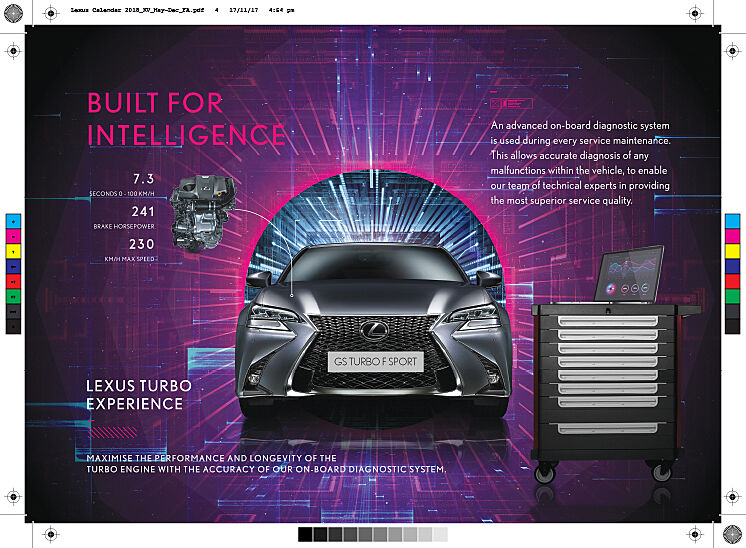Click the "SECONDS 0 - 100 KM/H" caption
The width and height of the screenshot is (746, 548).
[122, 194]
